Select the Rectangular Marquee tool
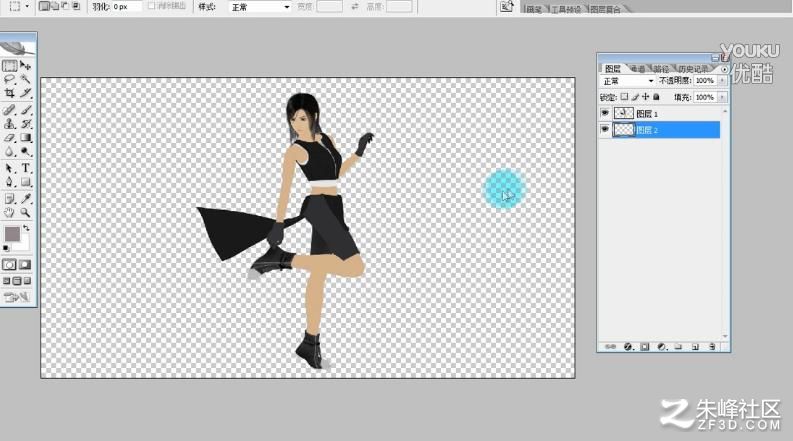Screen dimensions: 793x441 (x=10, y=66)
